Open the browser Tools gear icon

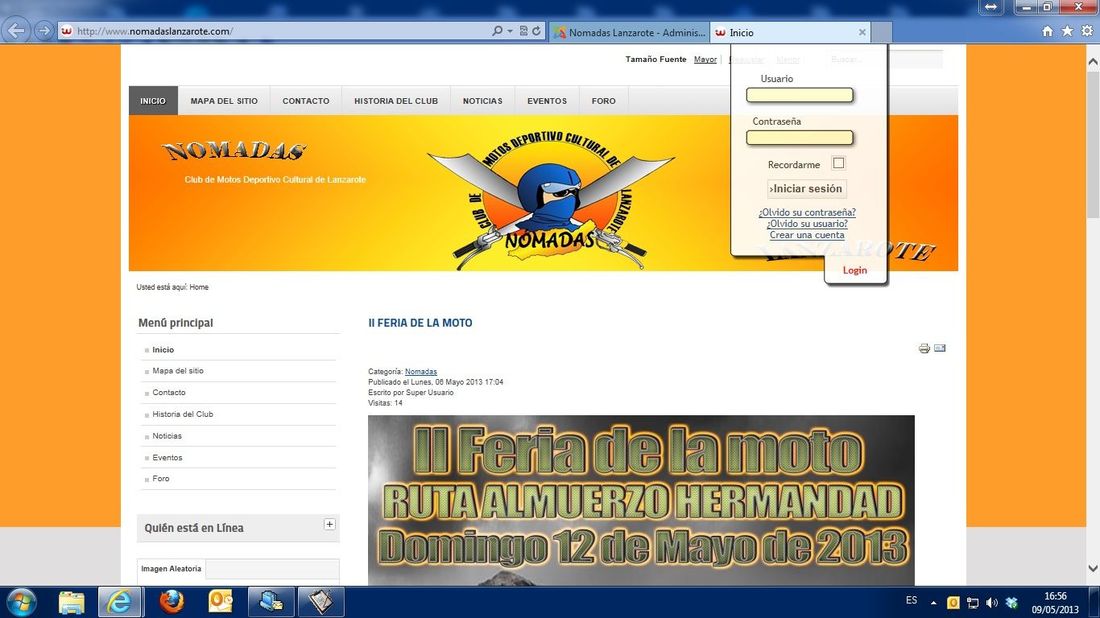(1087, 31)
